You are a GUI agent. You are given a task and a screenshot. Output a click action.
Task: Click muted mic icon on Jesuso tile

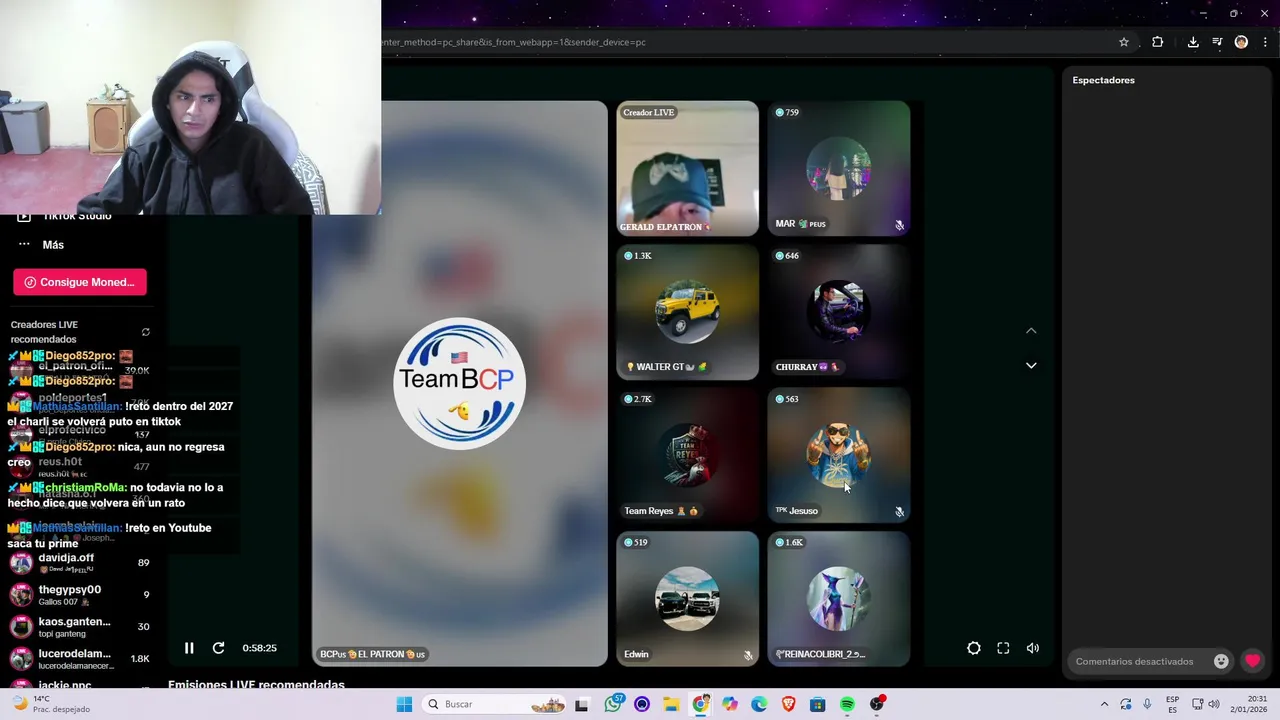coord(899,512)
